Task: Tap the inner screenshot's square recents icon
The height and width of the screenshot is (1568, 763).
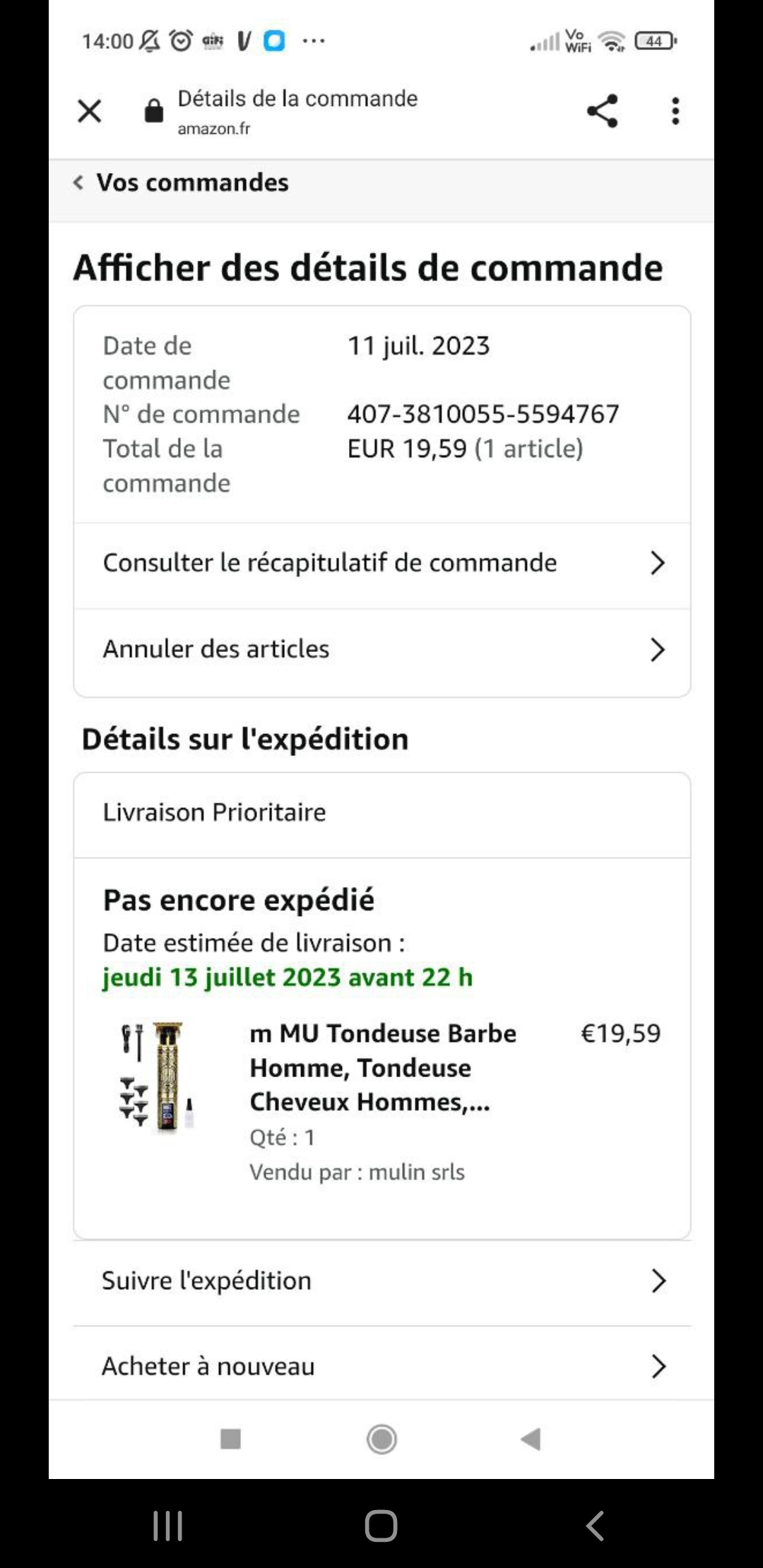Action: tap(230, 1439)
